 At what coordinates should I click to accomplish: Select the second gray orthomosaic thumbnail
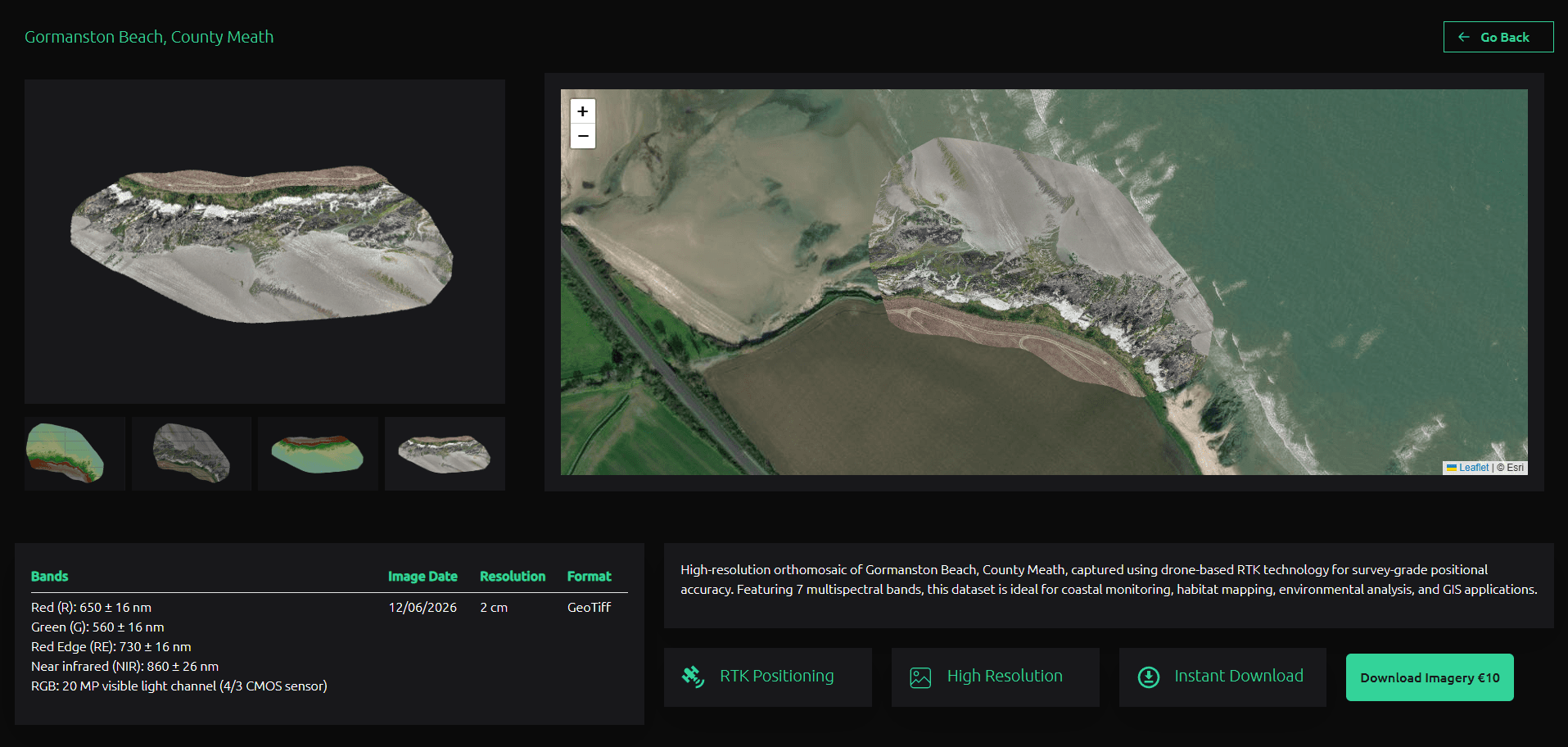tap(192, 454)
